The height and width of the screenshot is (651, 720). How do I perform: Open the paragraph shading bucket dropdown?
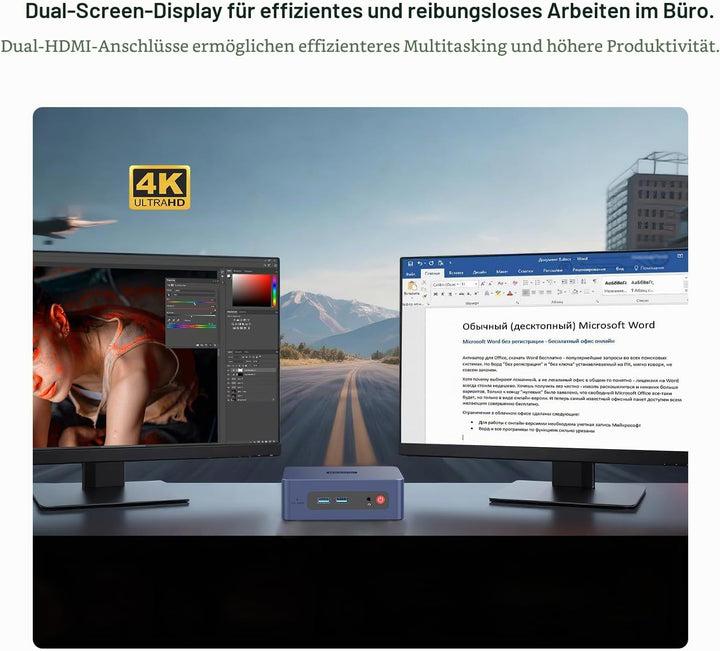click(x=575, y=292)
